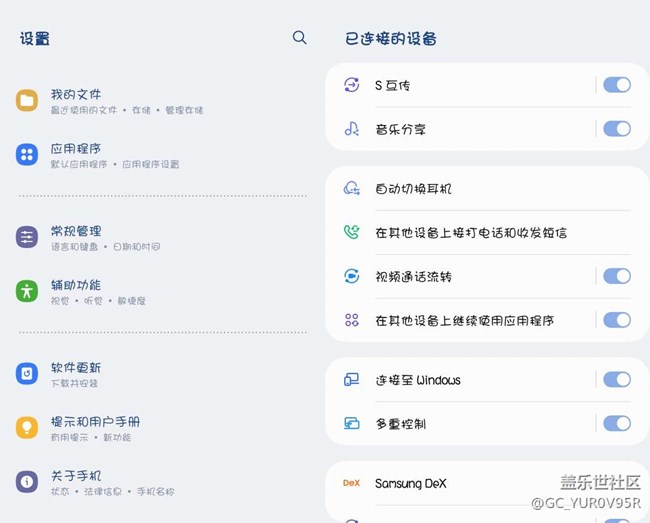Tap the orange DeX logo icon
This screenshot has width=650, height=523.
(351, 483)
